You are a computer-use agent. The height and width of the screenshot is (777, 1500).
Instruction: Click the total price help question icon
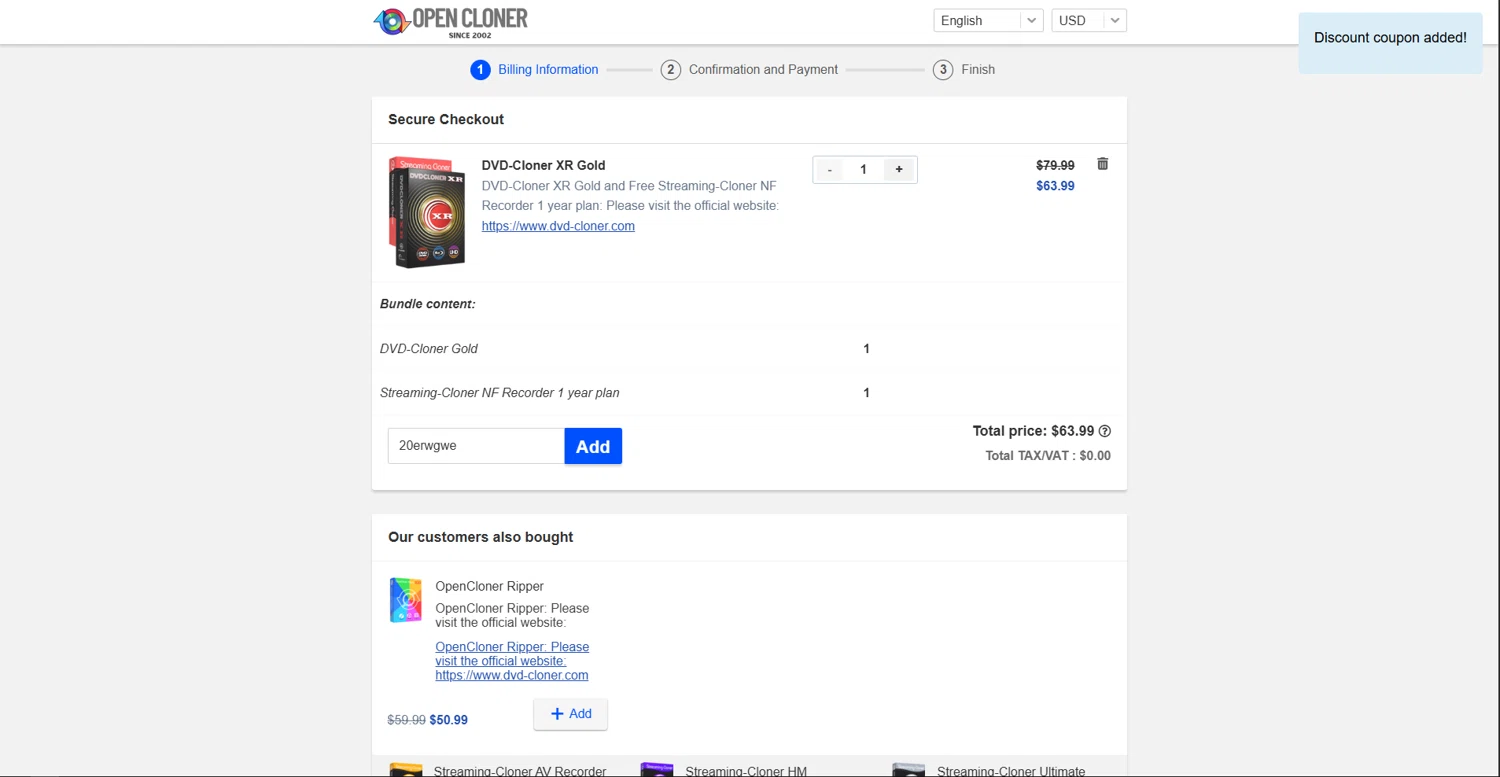[x=1105, y=431]
